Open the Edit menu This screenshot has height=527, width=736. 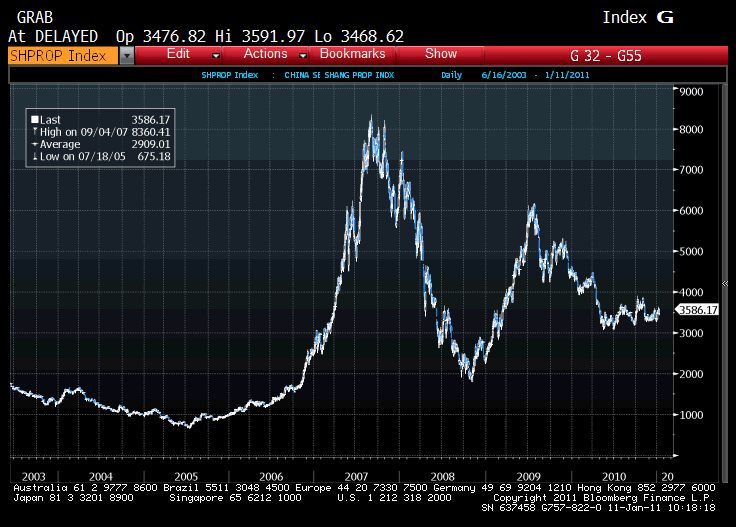178,54
